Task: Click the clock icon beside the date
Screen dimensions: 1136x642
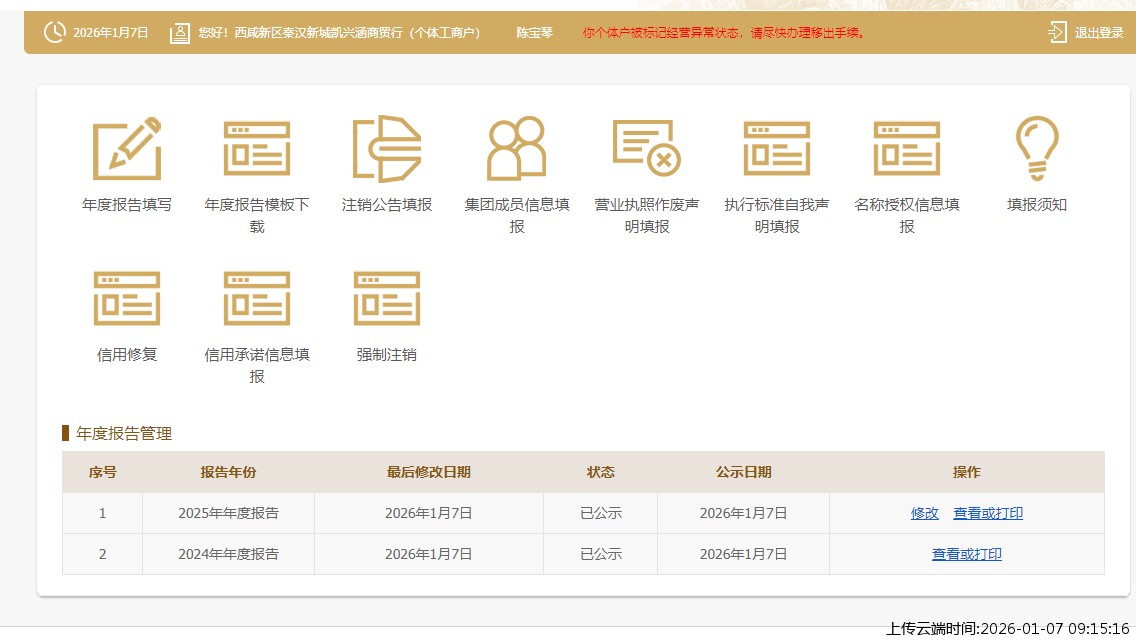Action: pyautogui.click(x=56, y=31)
